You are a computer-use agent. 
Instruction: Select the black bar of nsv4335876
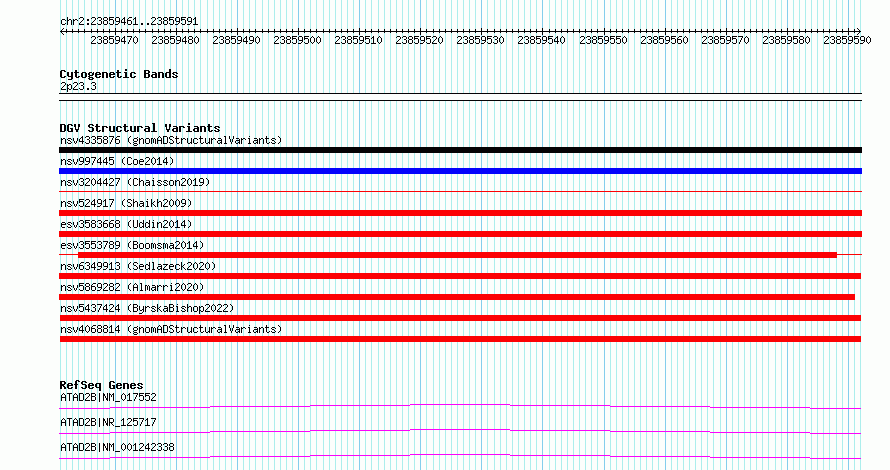click(x=460, y=150)
